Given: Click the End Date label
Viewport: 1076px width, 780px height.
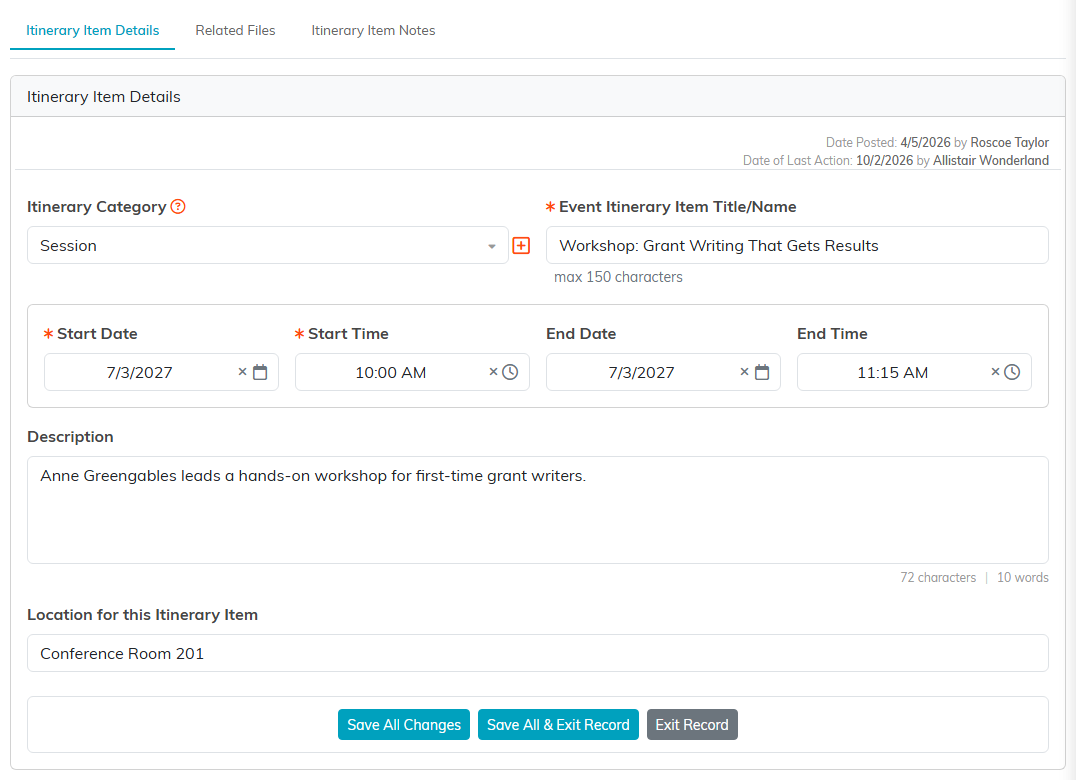Looking at the screenshot, I should point(581,333).
